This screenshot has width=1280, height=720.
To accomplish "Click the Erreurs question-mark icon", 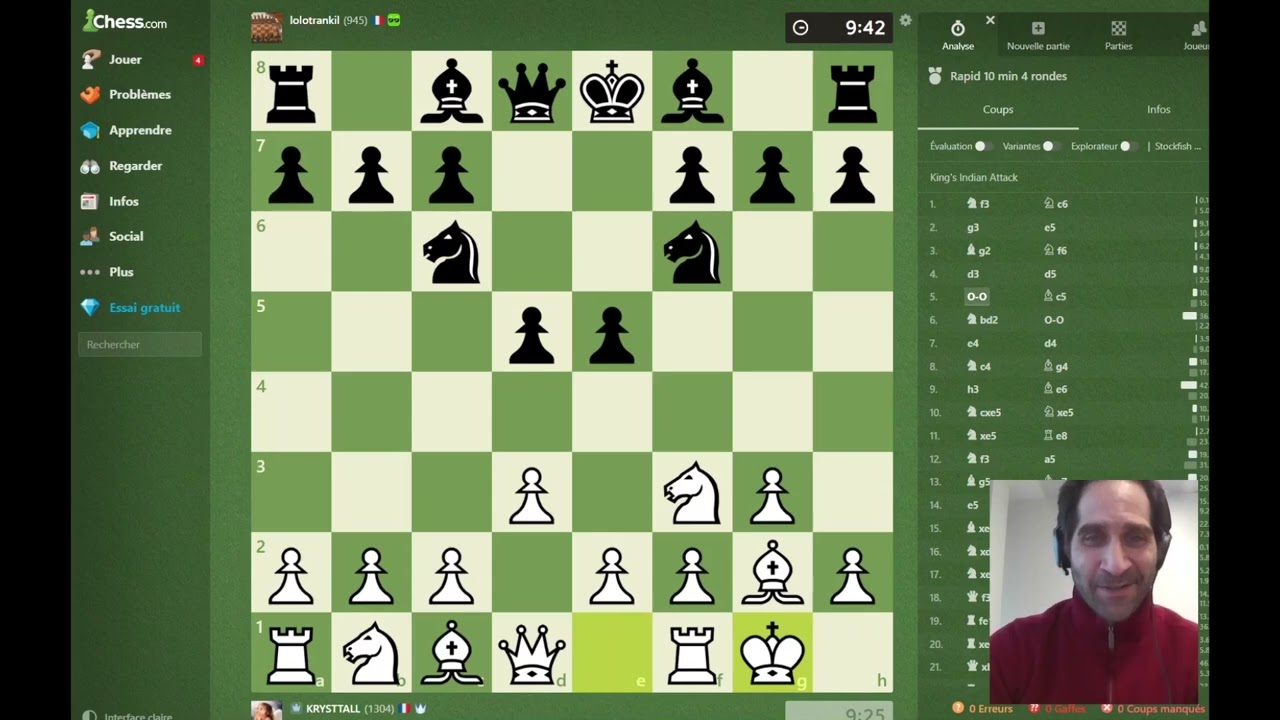I will 958,708.
